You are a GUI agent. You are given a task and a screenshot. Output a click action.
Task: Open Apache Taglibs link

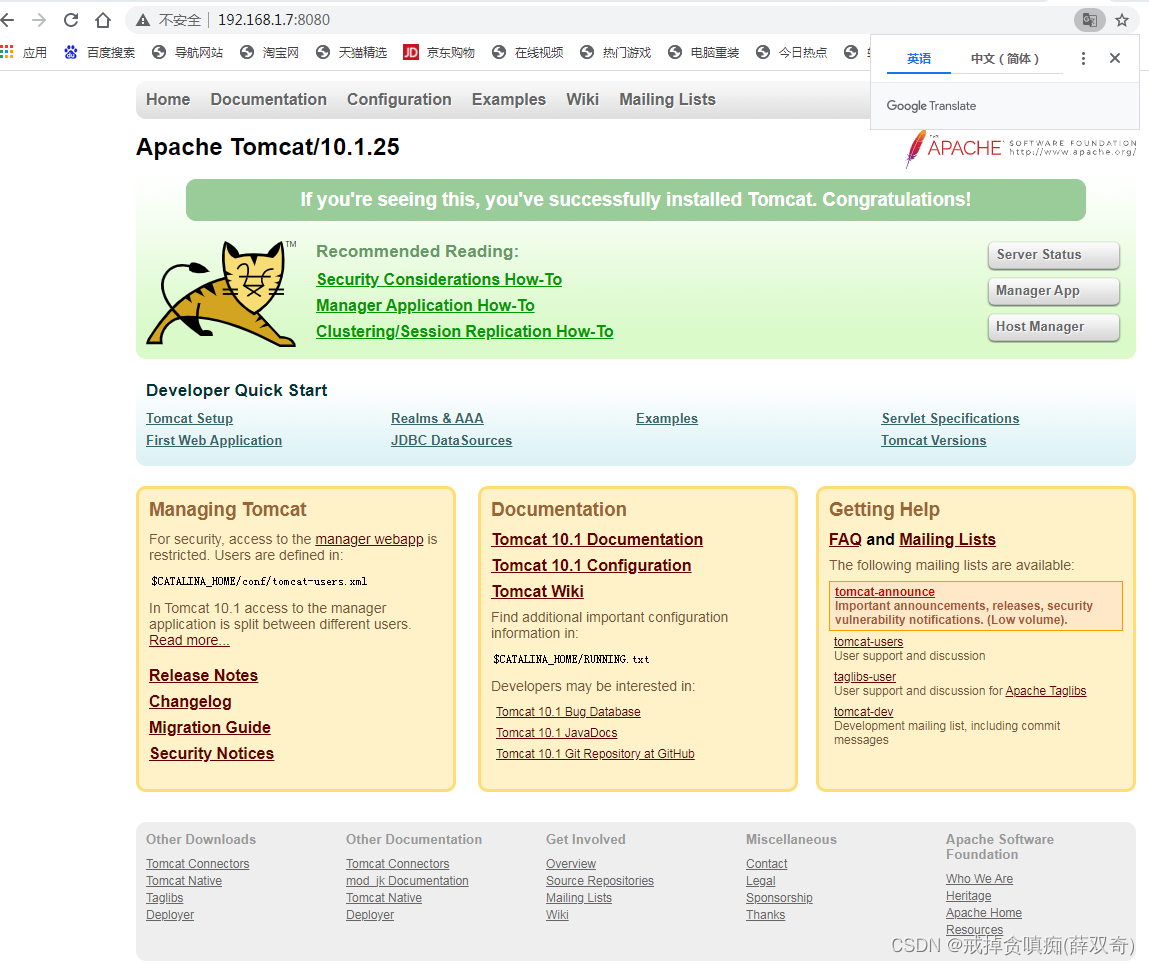pyautogui.click(x=1046, y=691)
